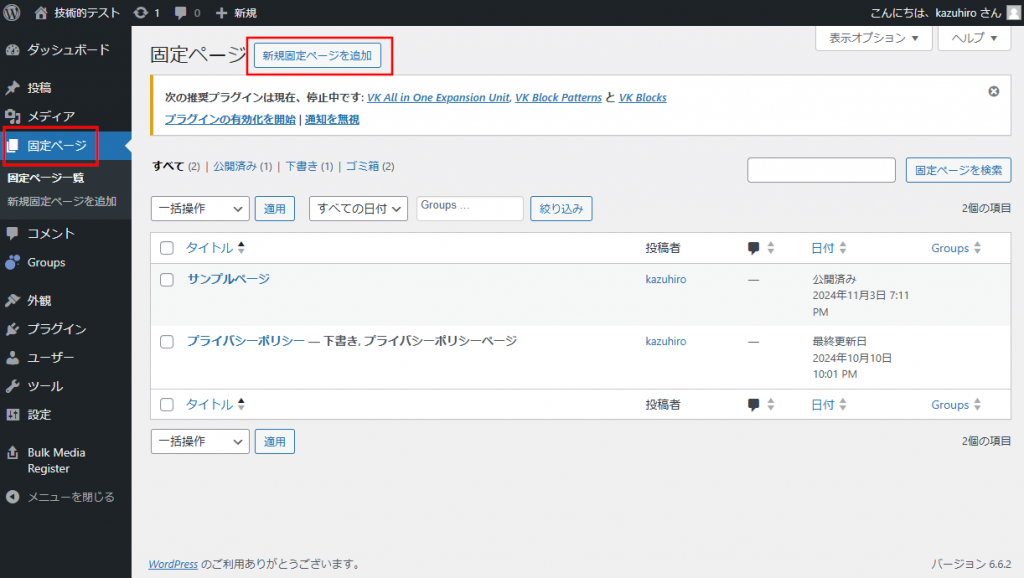Expand the すべての日付 date filter
The width and height of the screenshot is (1024, 578).
click(359, 208)
